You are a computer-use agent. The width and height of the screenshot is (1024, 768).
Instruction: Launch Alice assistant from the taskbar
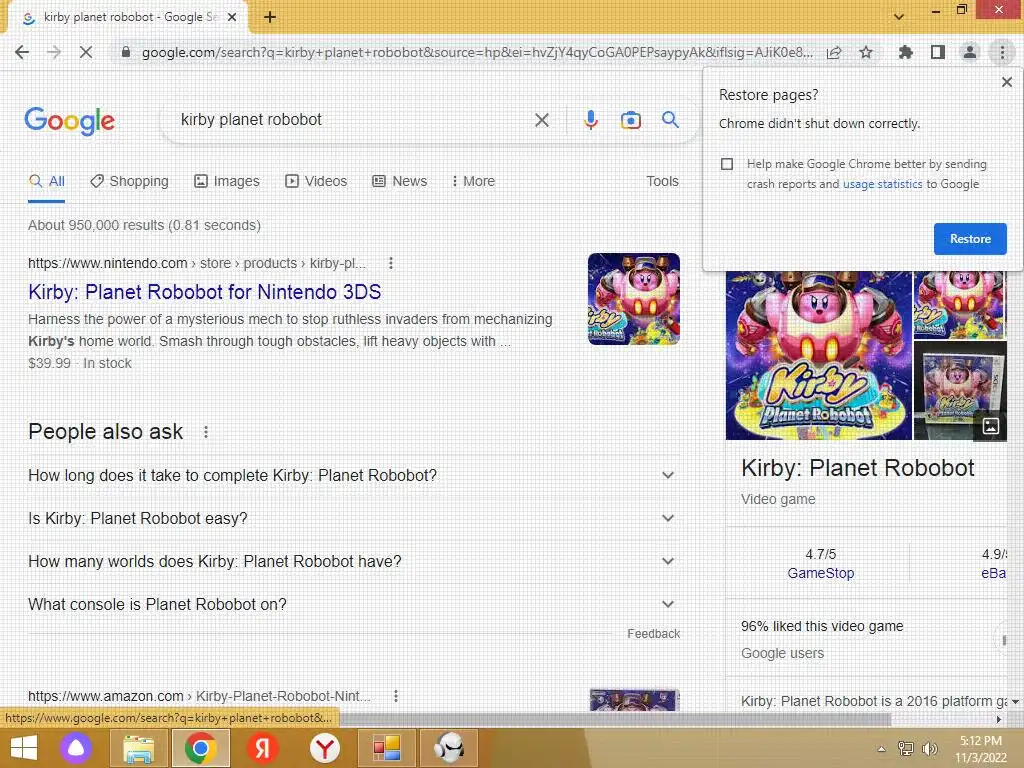point(76,748)
